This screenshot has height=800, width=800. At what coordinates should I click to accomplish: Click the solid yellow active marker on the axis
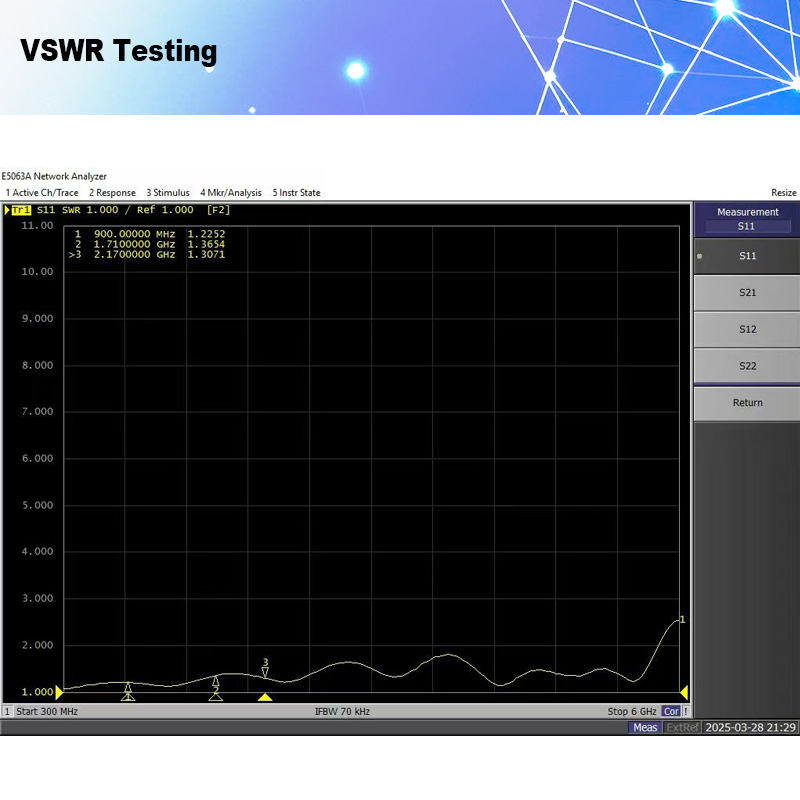265,697
